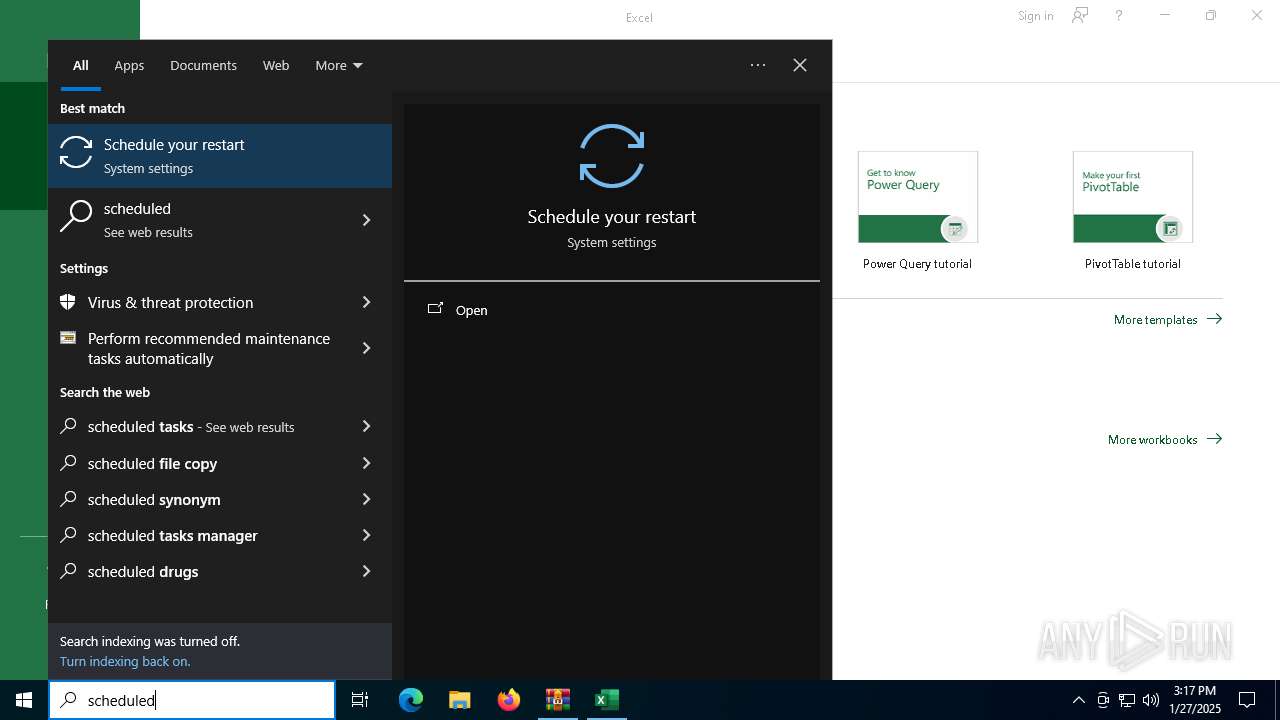Expand the maintenance tasks result arrow
The height and width of the screenshot is (720, 1280).
(x=366, y=348)
